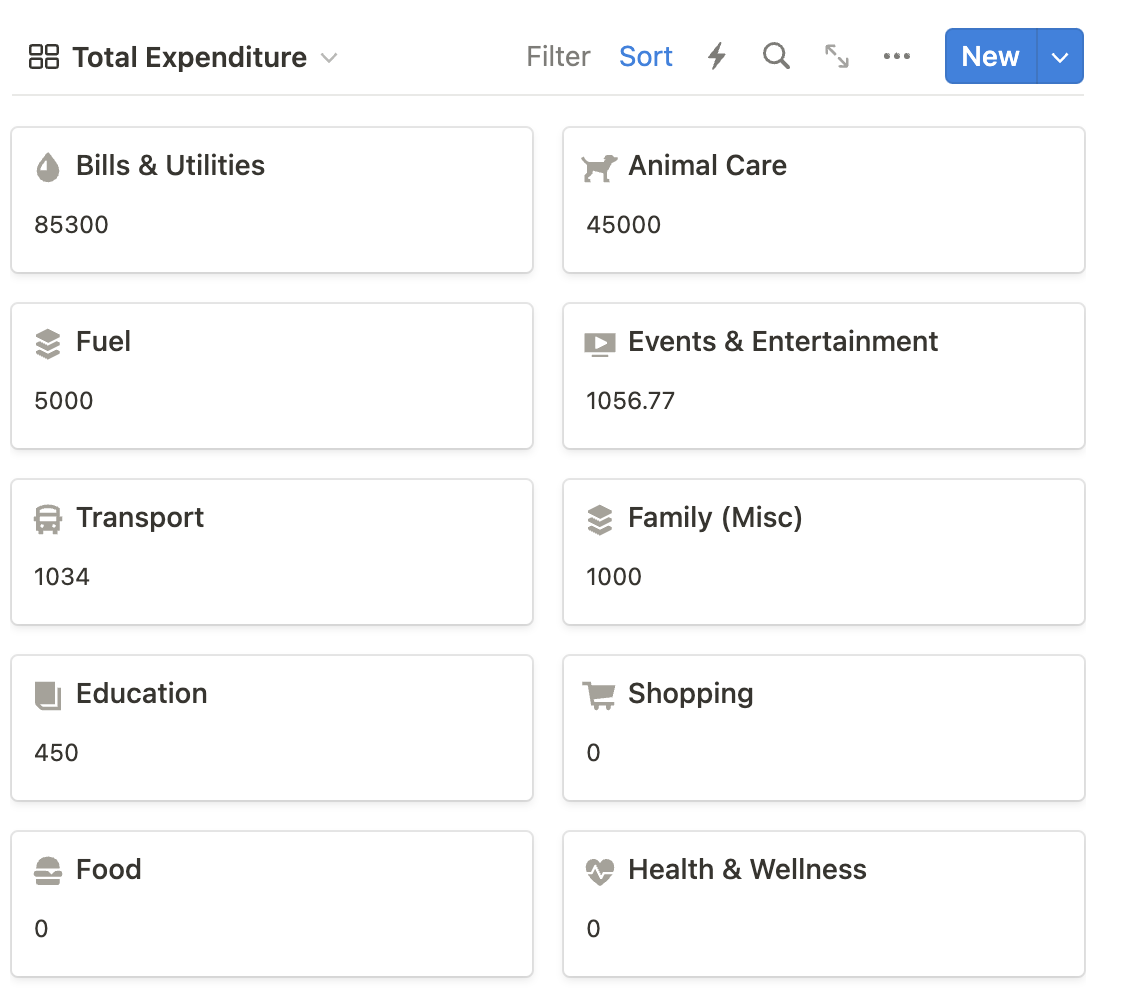Click the Sort option
1122x1004 pixels.
pos(646,57)
